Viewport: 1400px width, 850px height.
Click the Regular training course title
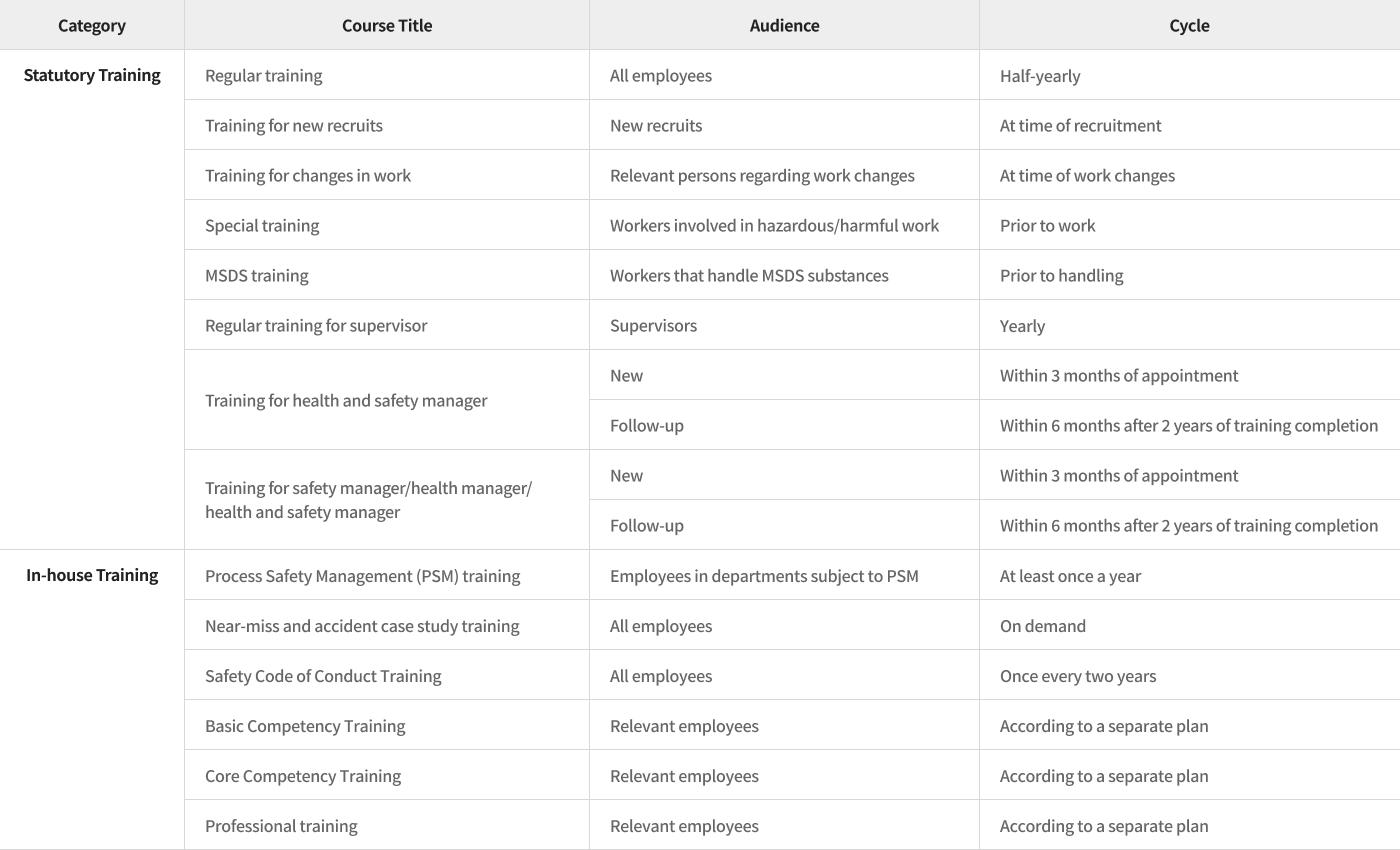[264, 76]
